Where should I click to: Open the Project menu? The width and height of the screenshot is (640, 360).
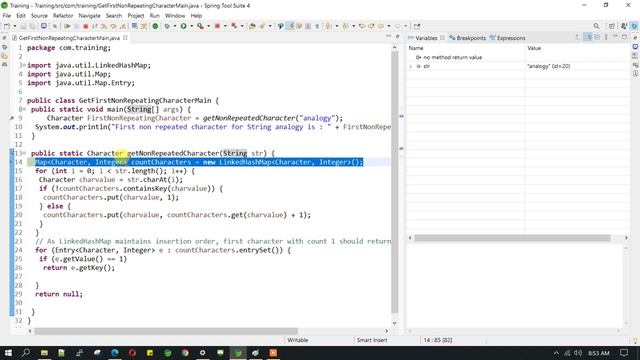(x=136, y=16)
